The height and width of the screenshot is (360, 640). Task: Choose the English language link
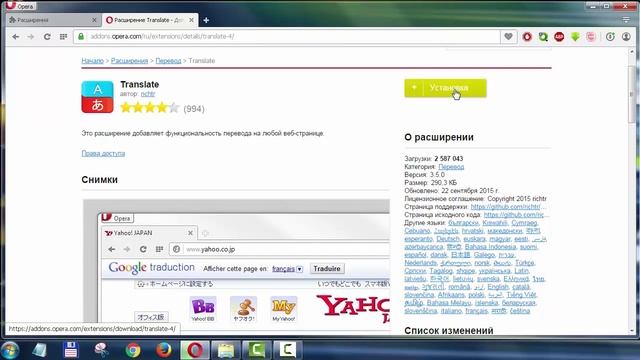tap(498, 287)
